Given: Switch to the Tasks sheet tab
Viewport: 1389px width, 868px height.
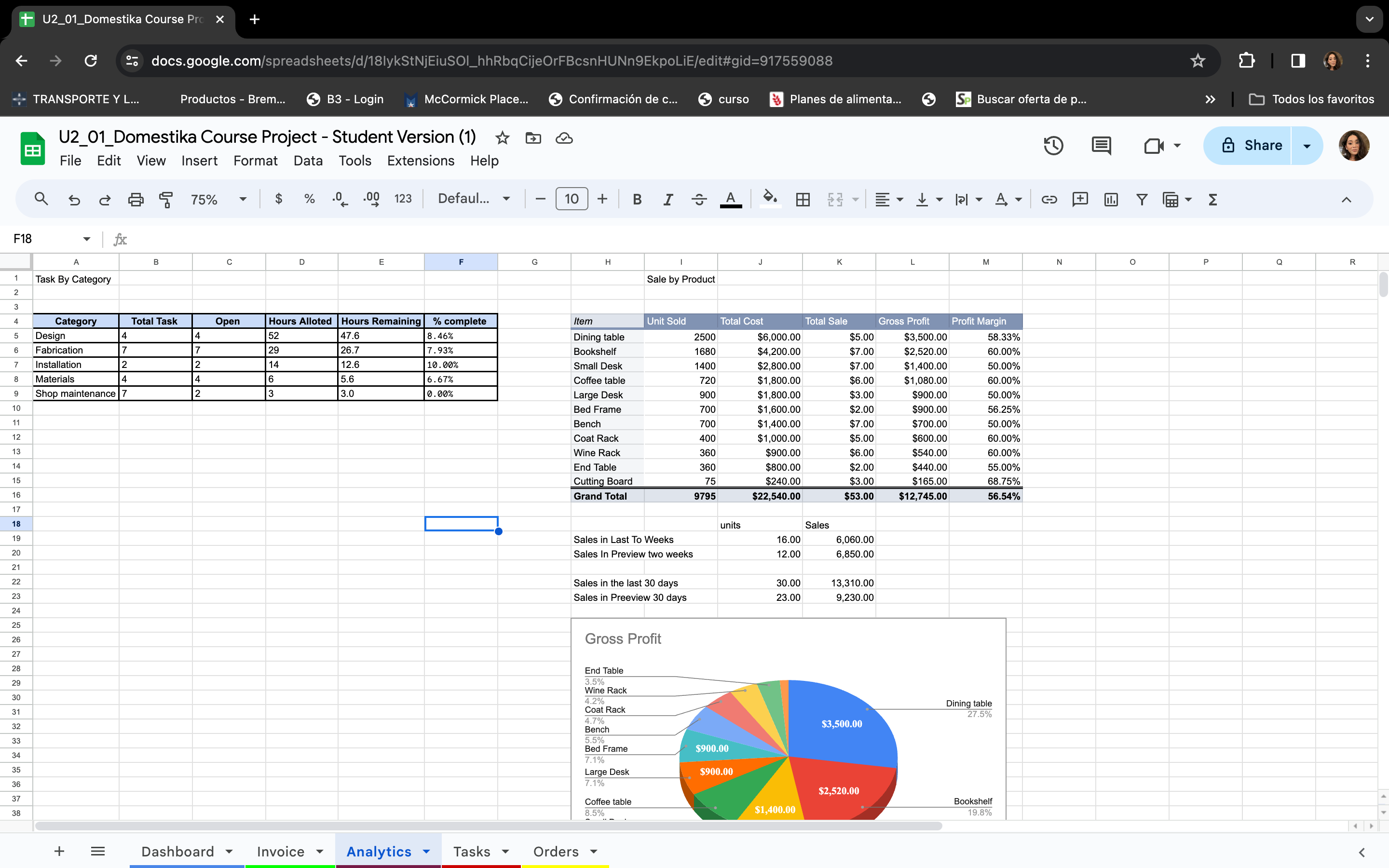Looking at the screenshot, I should click(472, 851).
